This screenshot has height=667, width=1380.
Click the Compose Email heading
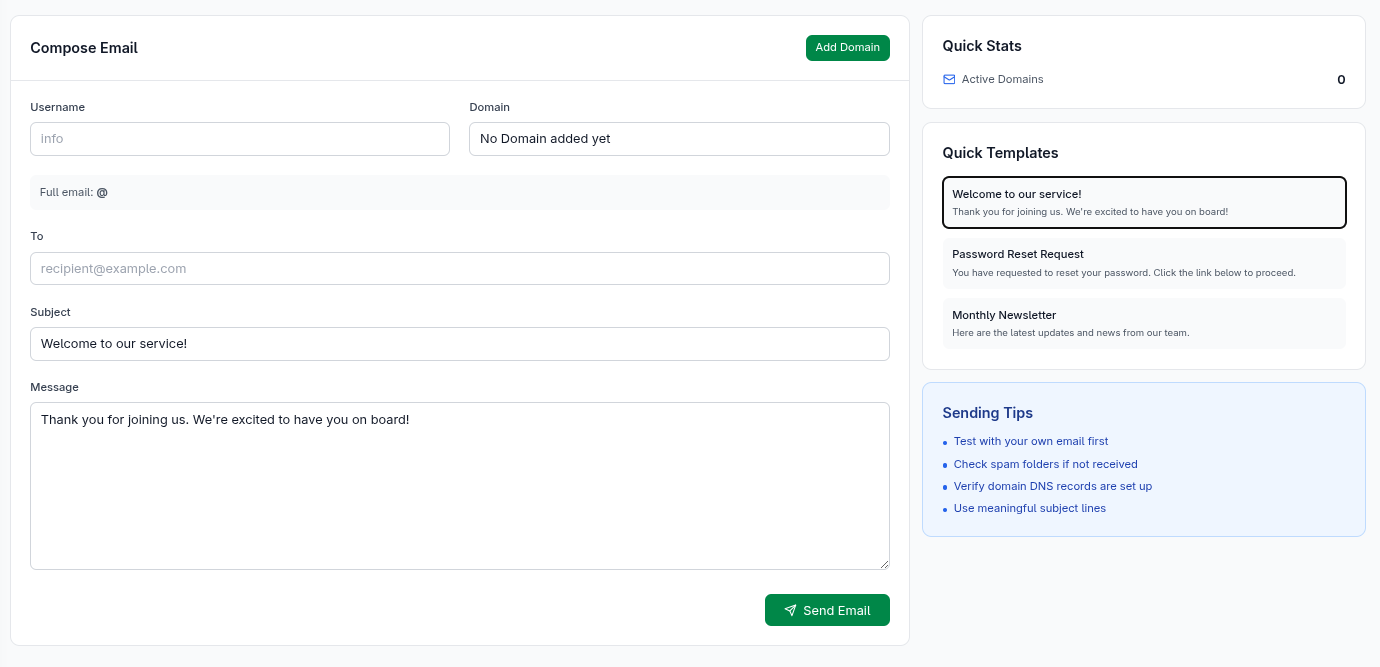coord(84,47)
